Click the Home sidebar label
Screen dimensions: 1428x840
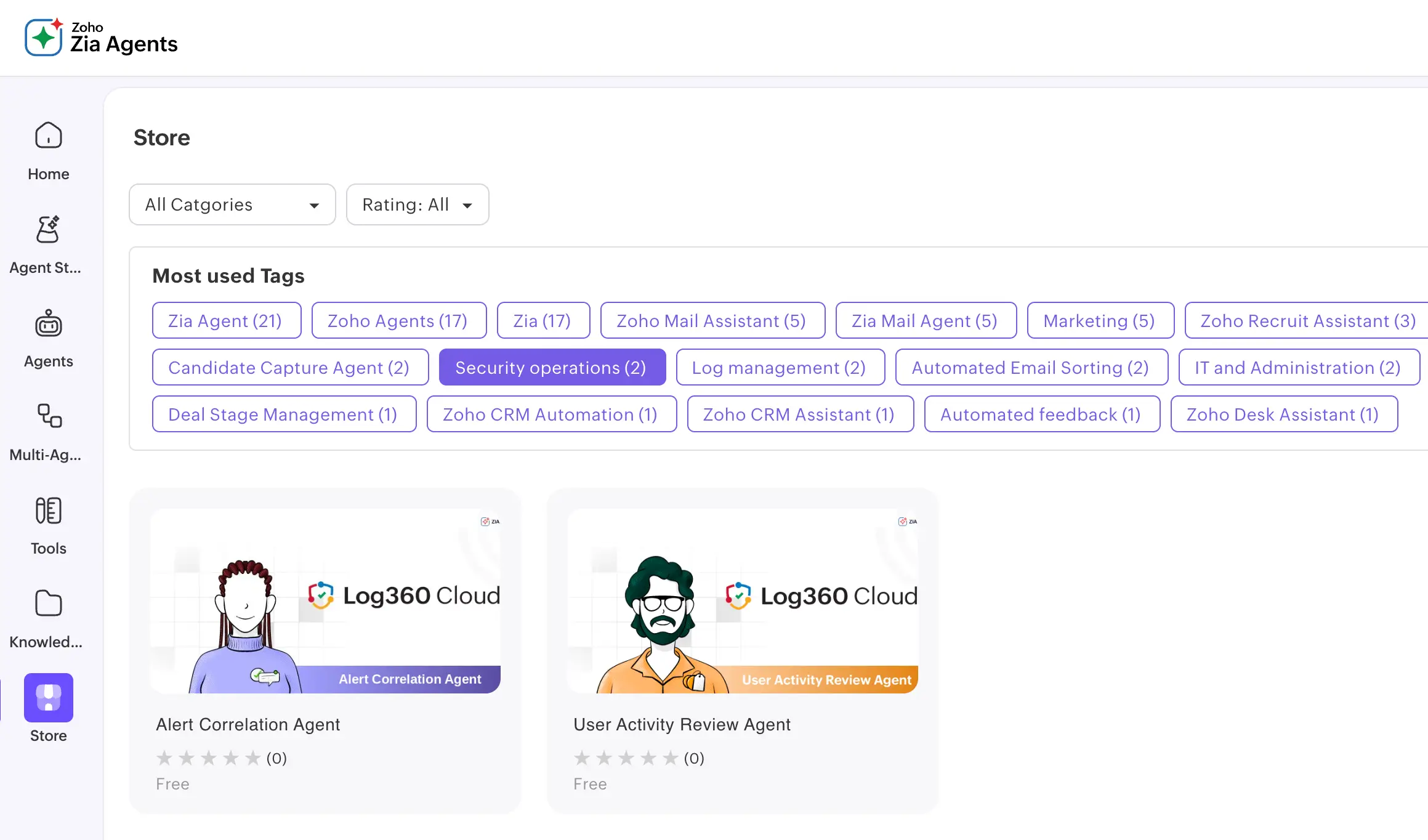coord(48,174)
